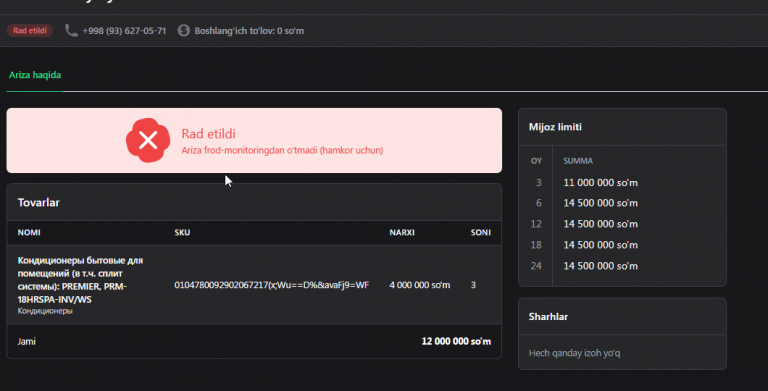Screen dimensions: 768x391
Task: Click the Кондиционеры category label
Action: pos(45,311)
